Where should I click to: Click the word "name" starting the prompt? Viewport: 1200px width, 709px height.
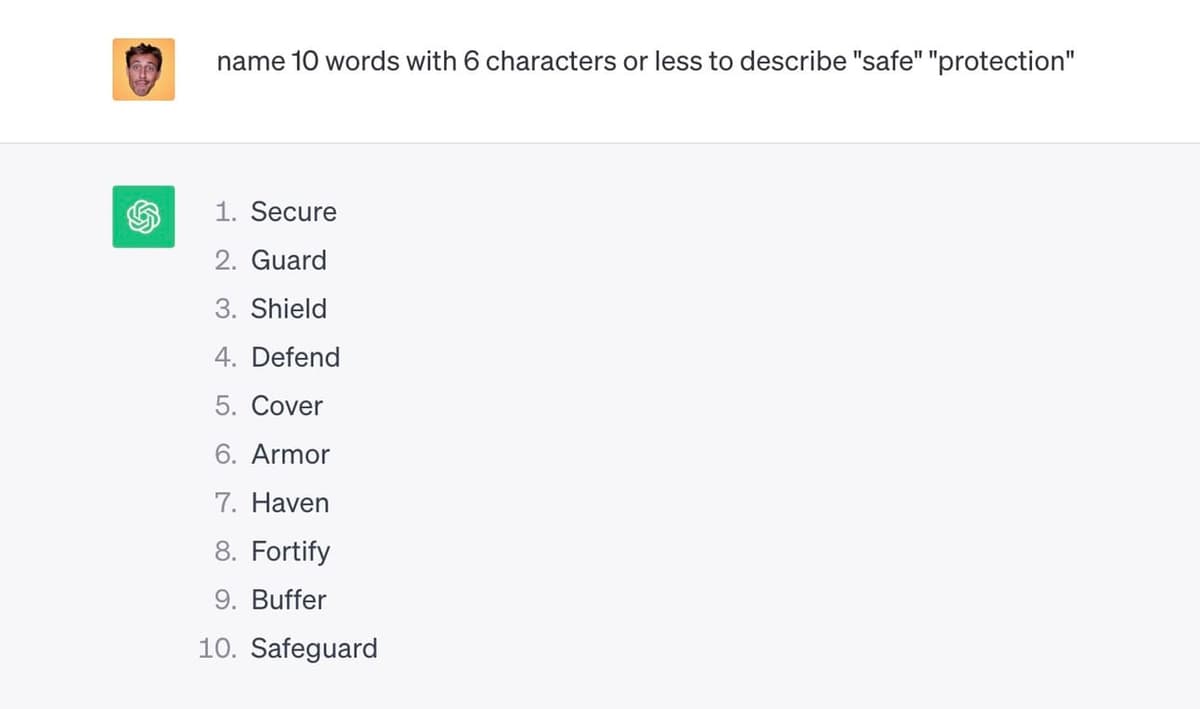250,62
